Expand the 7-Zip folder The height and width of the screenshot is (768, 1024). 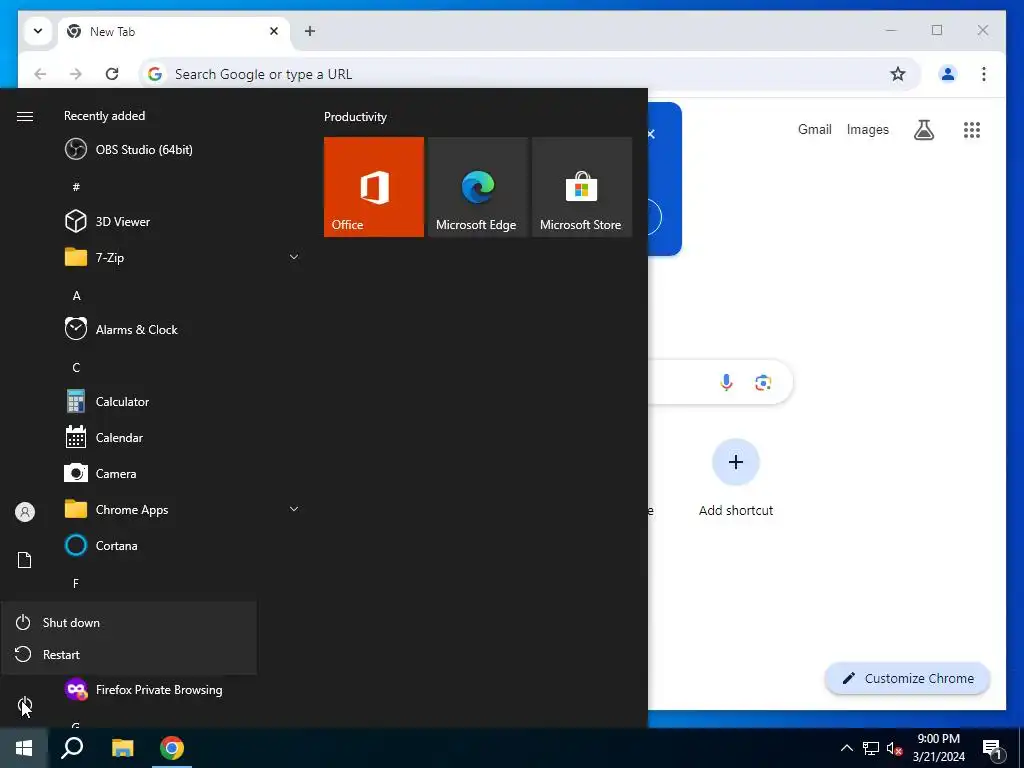click(182, 257)
